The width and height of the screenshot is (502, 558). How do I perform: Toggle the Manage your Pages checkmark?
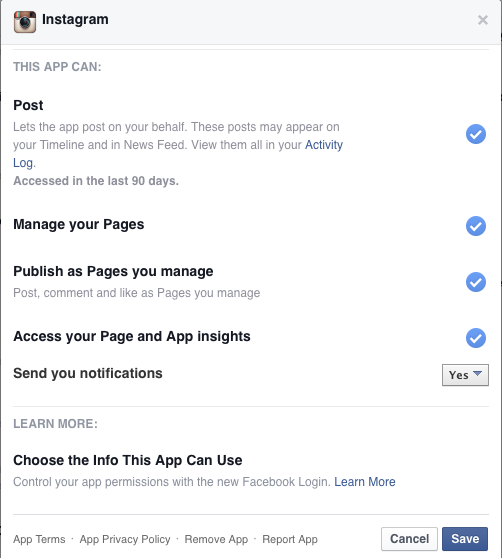[476, 226]
